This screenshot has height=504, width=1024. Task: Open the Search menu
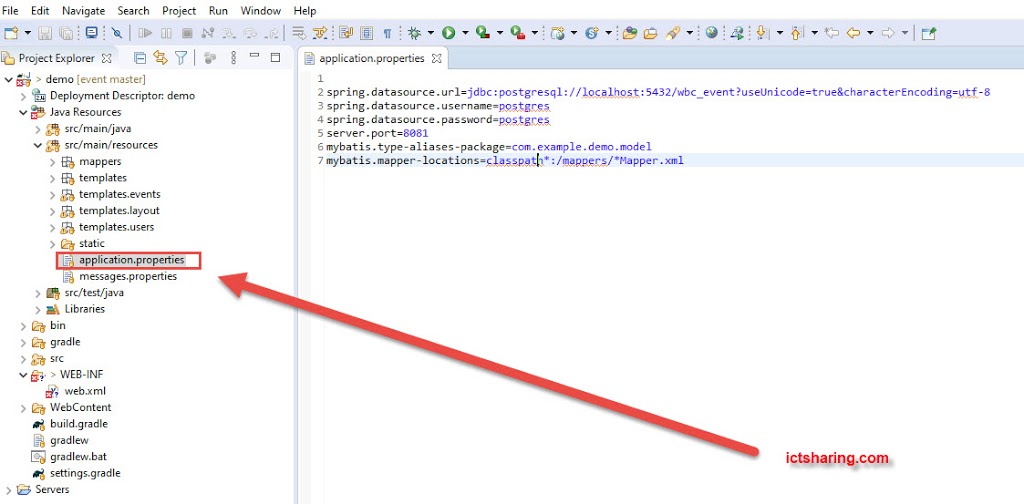pyautogui.click(x=133, y=10)
